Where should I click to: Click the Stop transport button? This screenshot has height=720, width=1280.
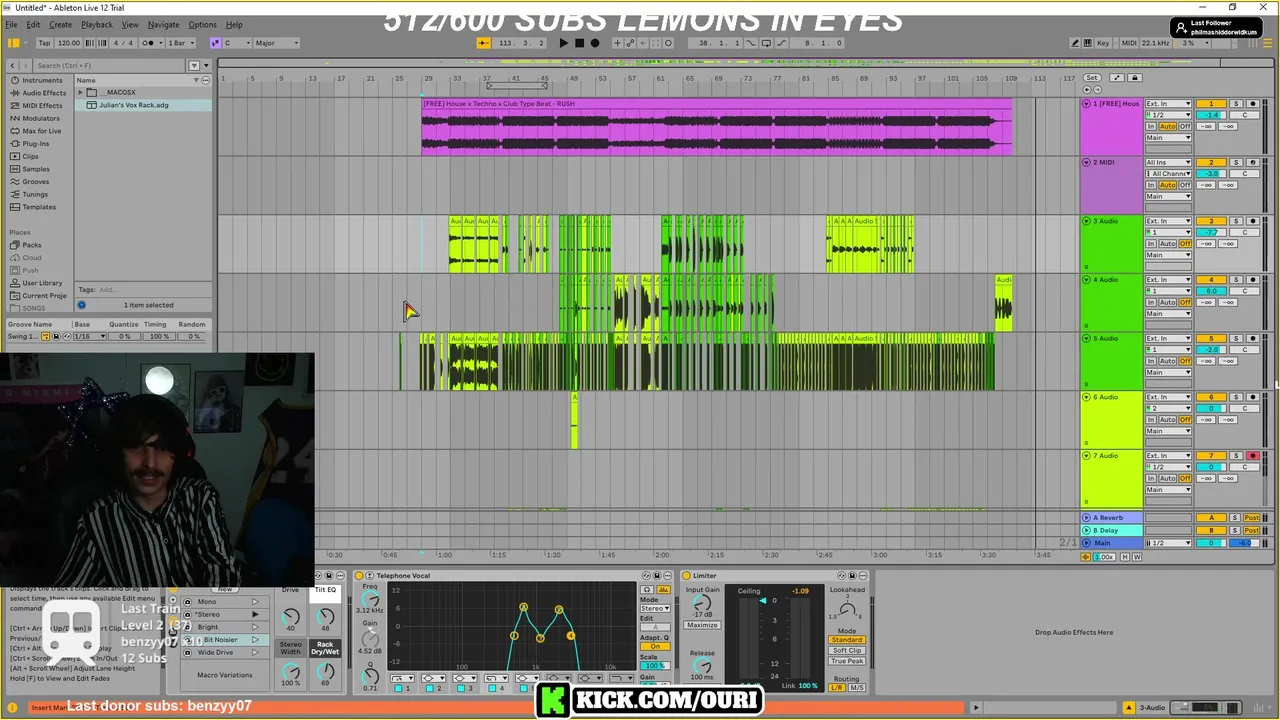[x=579, y=43]
